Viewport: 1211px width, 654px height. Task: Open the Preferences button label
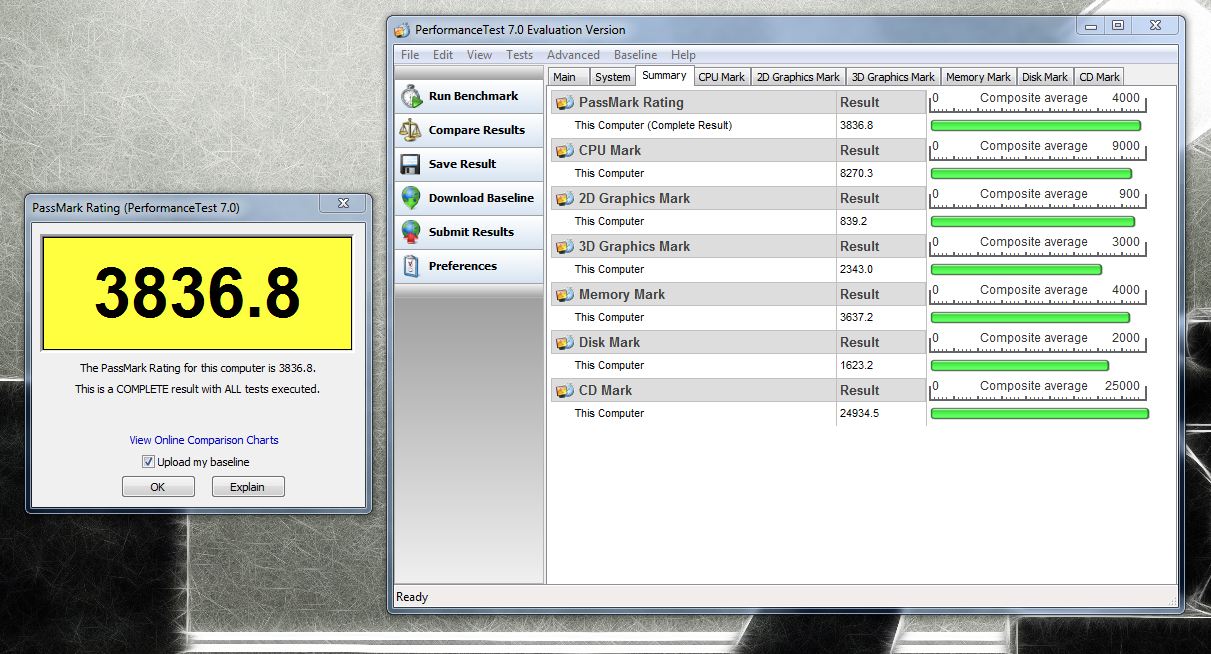pyautogui.click(x=463, y=266)
